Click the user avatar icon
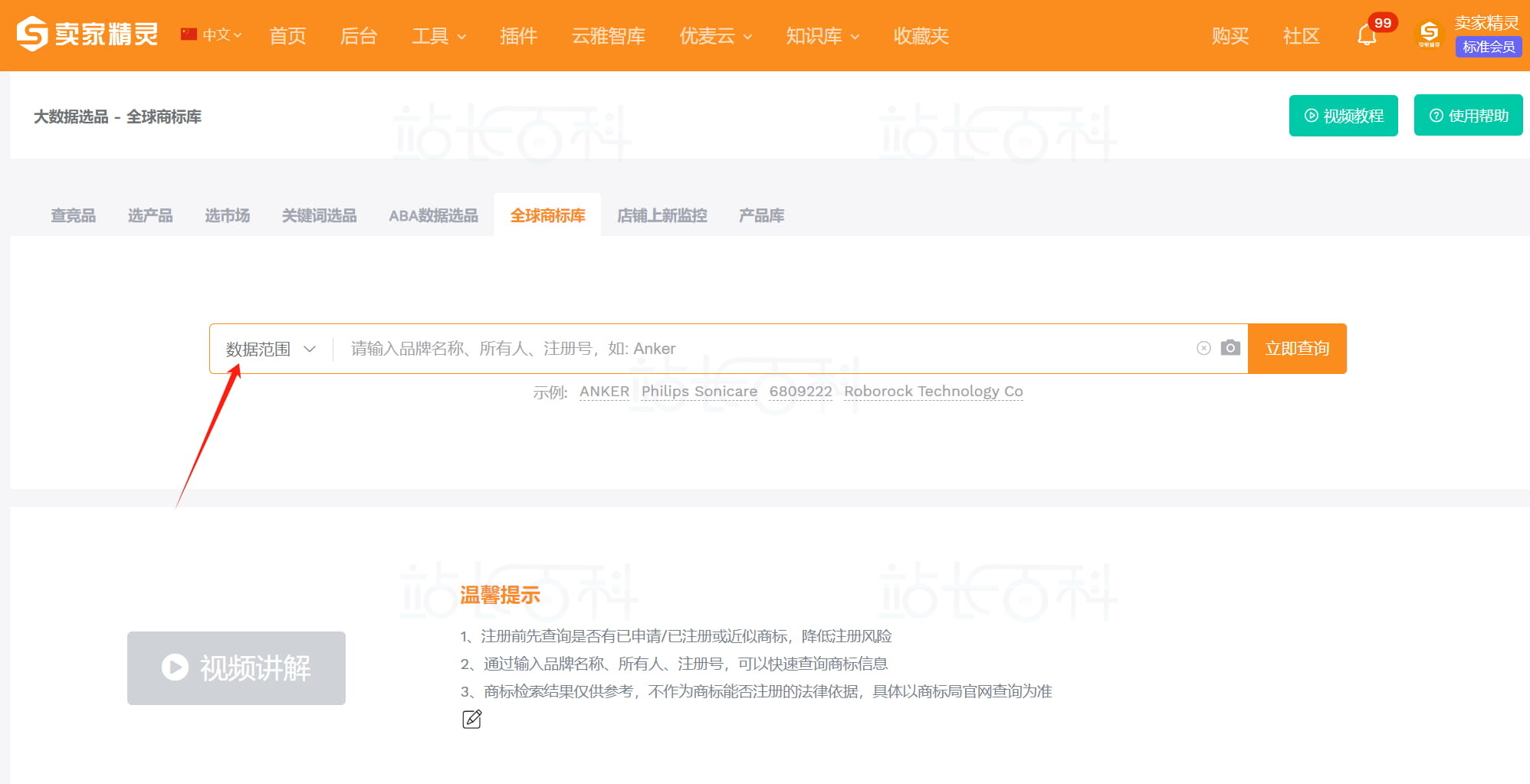This screenshot has height=784, width=1530. coord(1430,34)
